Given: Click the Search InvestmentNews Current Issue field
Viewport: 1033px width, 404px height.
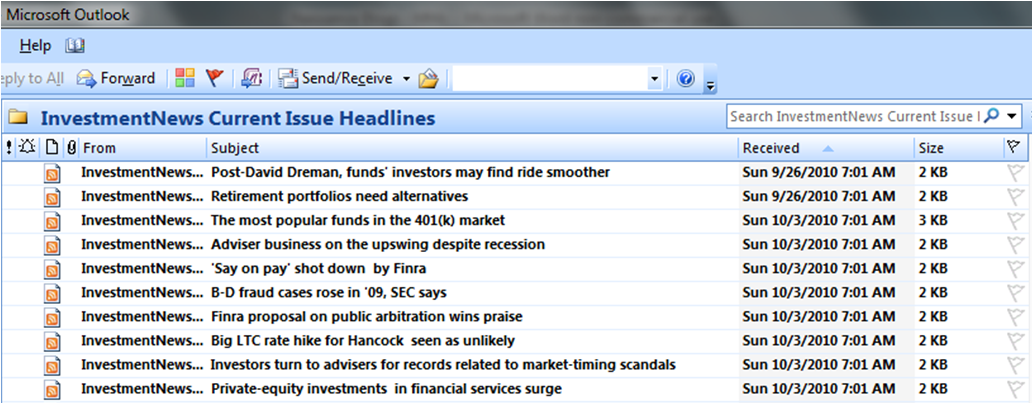Looking at the screenshot, I should pyautogui.click(x=854, y=116).
